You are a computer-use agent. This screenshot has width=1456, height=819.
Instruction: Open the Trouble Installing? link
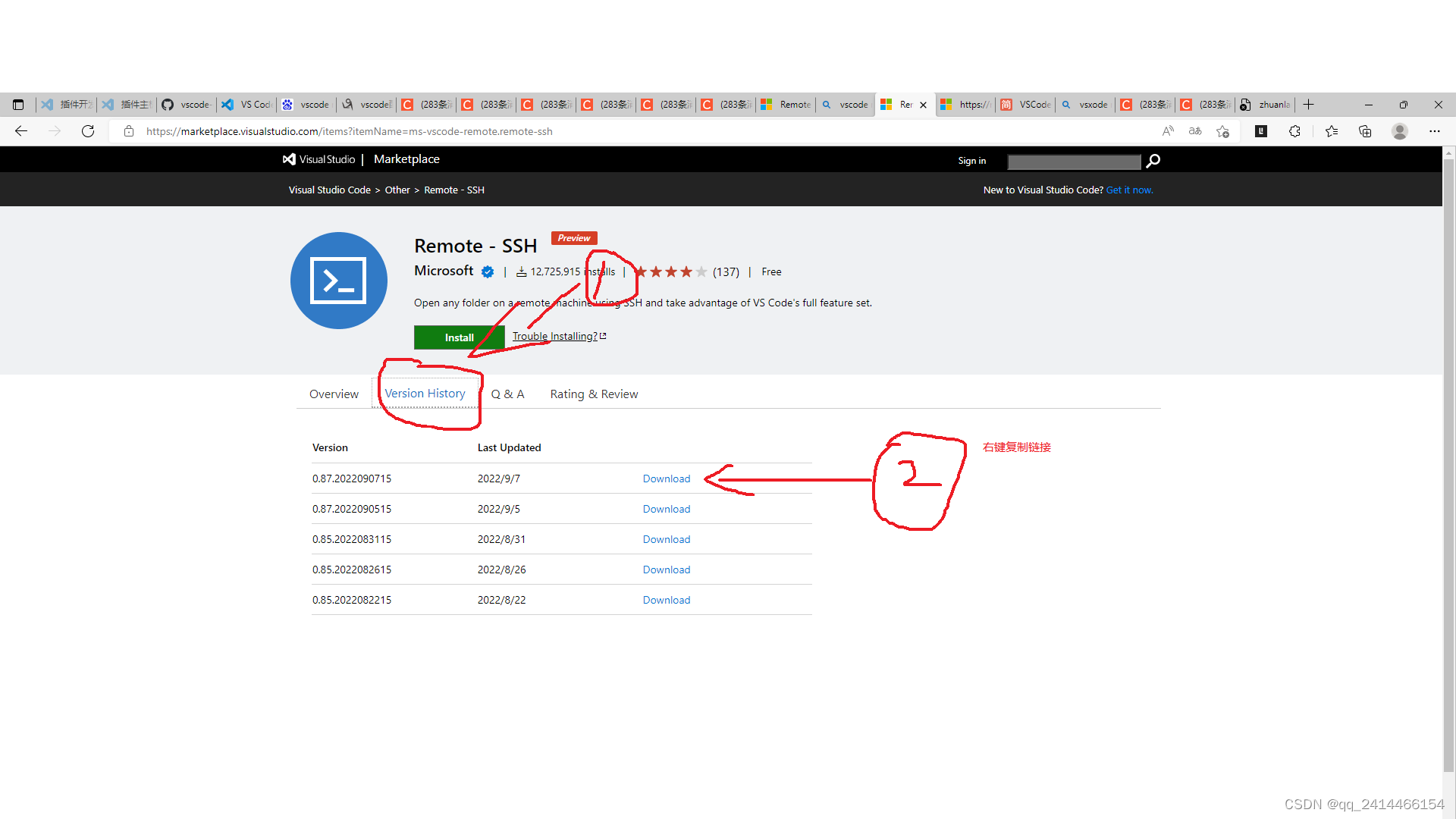pyautogui.click(x=559, y=336)
